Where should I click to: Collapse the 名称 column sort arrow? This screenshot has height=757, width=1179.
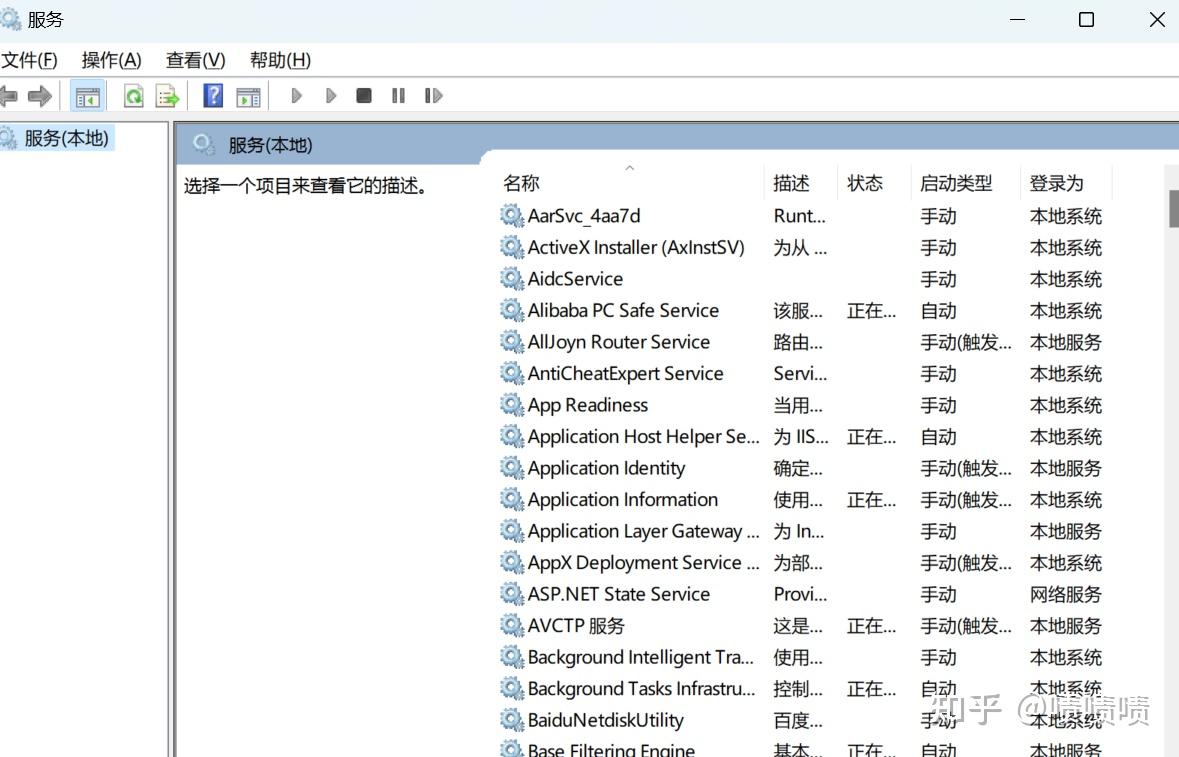pos(629,168)
